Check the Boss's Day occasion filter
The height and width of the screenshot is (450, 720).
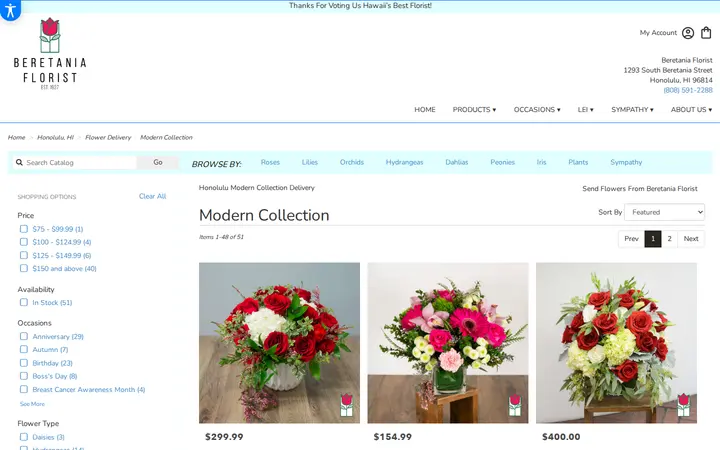tap(24, 376)
